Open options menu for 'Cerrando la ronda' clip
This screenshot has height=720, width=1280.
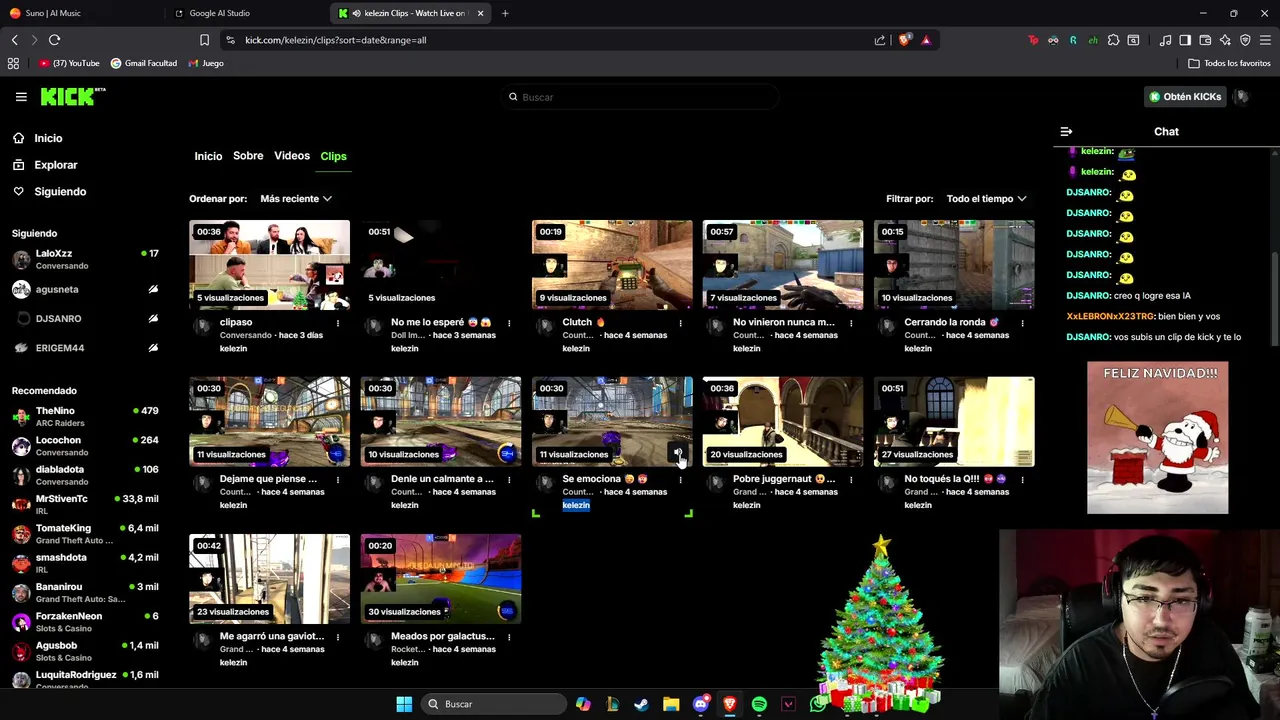point(1022,323)
